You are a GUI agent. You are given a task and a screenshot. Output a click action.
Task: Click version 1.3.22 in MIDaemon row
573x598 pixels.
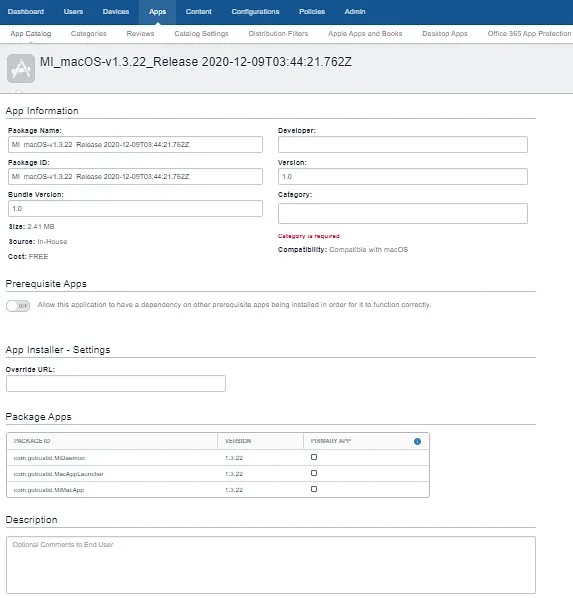click(234, 458)
